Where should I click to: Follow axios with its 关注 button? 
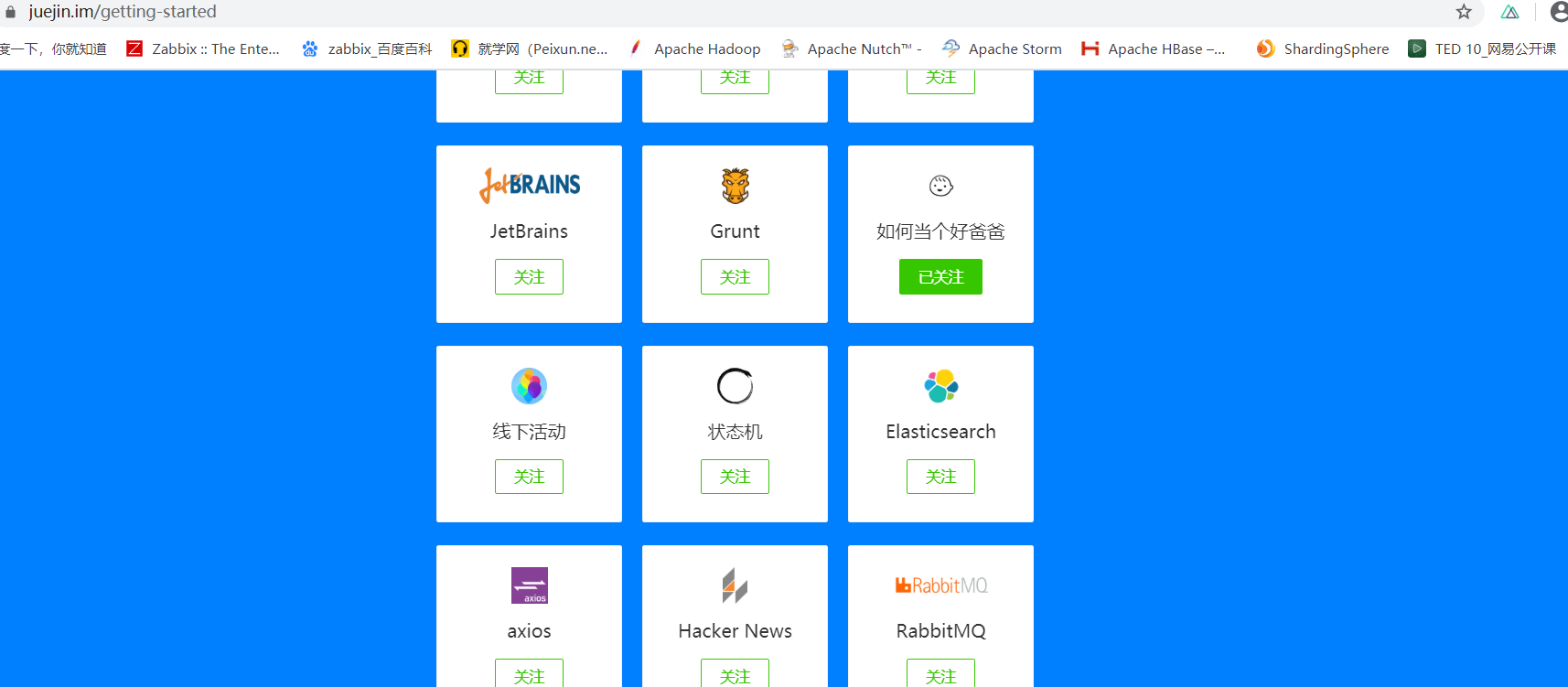point(529,674)
